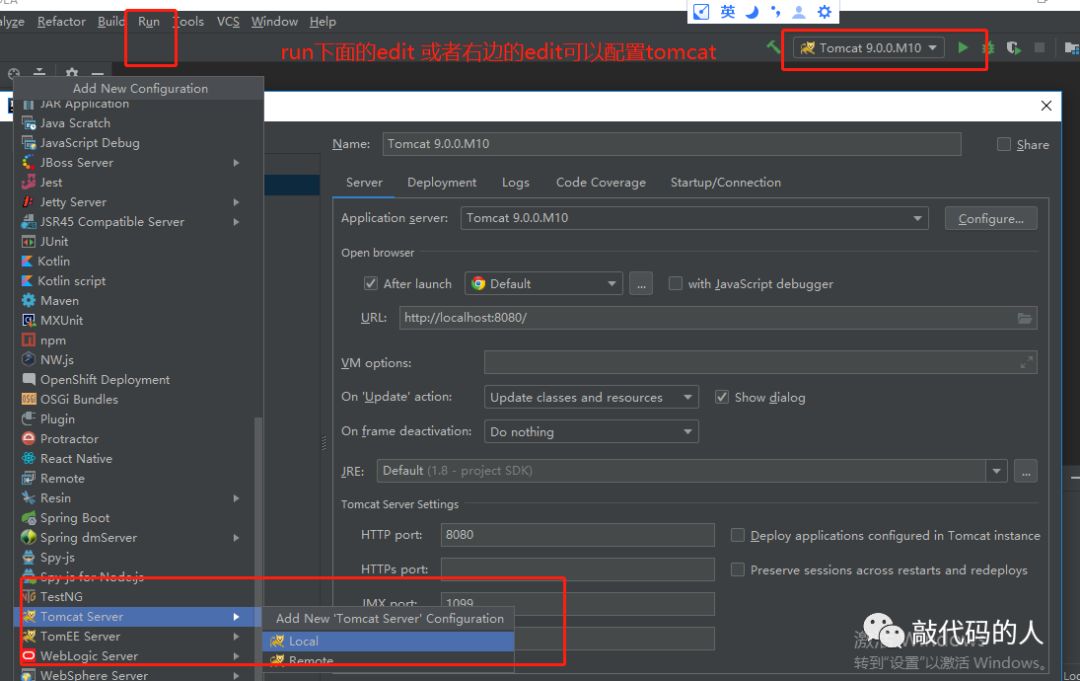1080x681 pixels.
Task: Open the Refactor menu
Action: click(x=61, y=21)
